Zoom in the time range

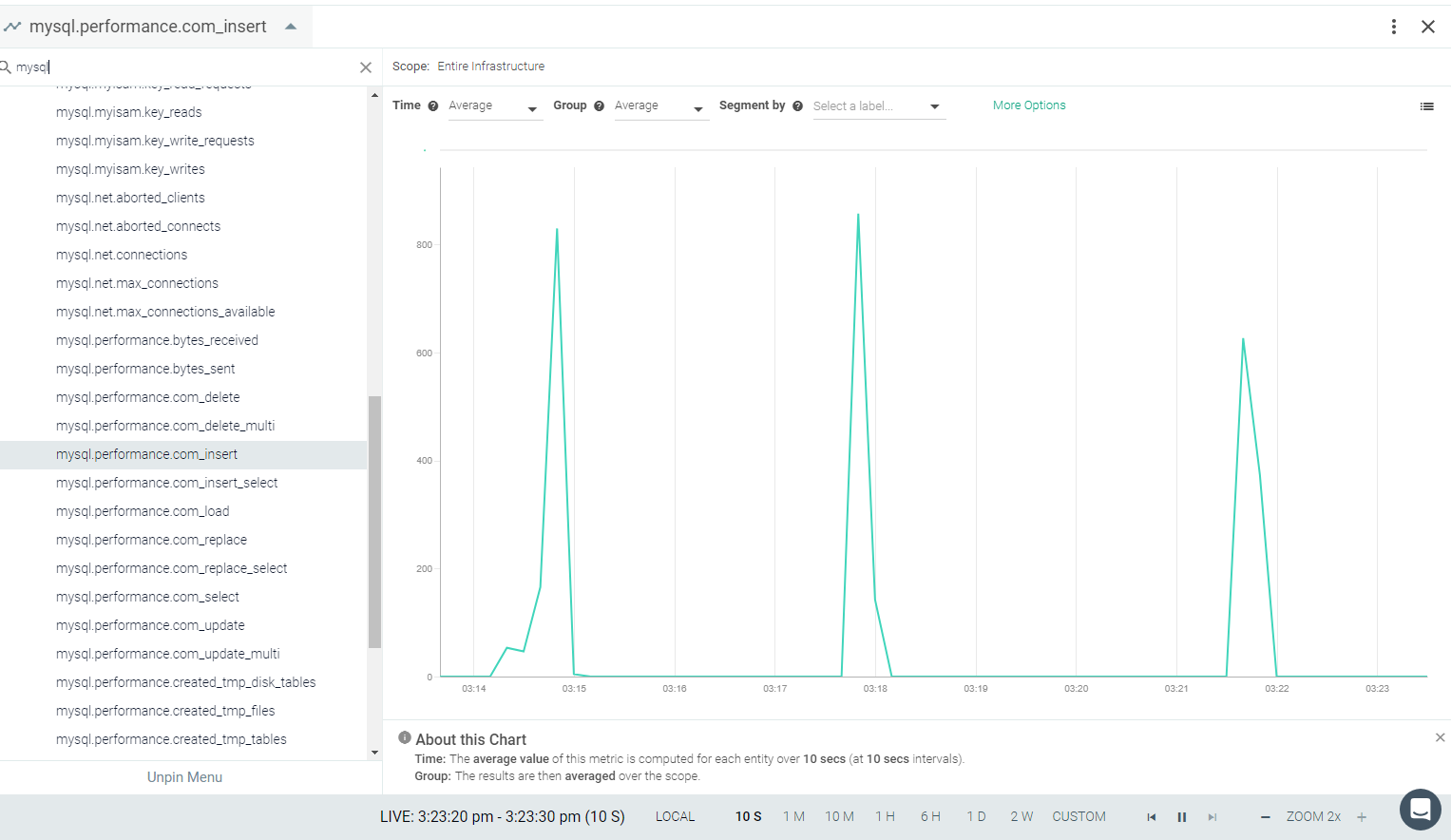pyautogui.click(x=1362, y=817)
